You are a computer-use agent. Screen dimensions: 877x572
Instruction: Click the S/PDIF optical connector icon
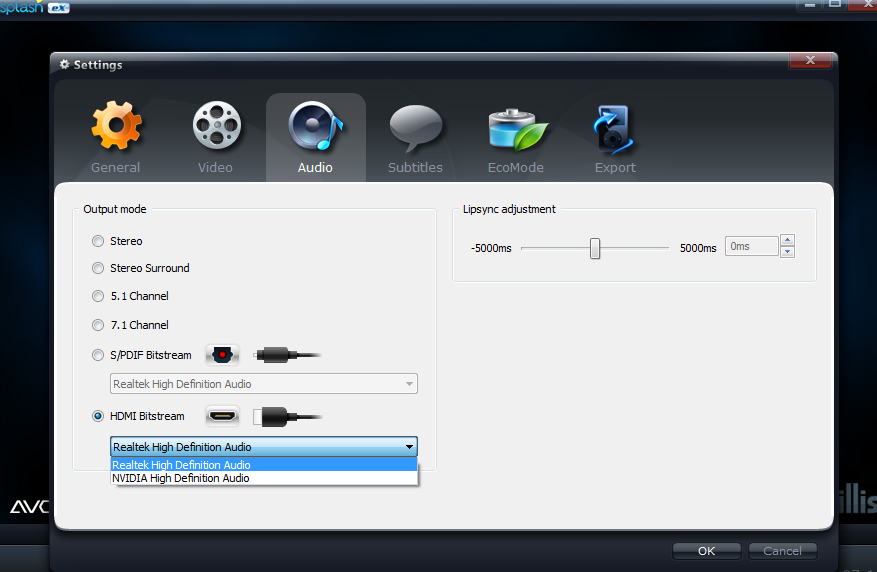coord(222,355)
